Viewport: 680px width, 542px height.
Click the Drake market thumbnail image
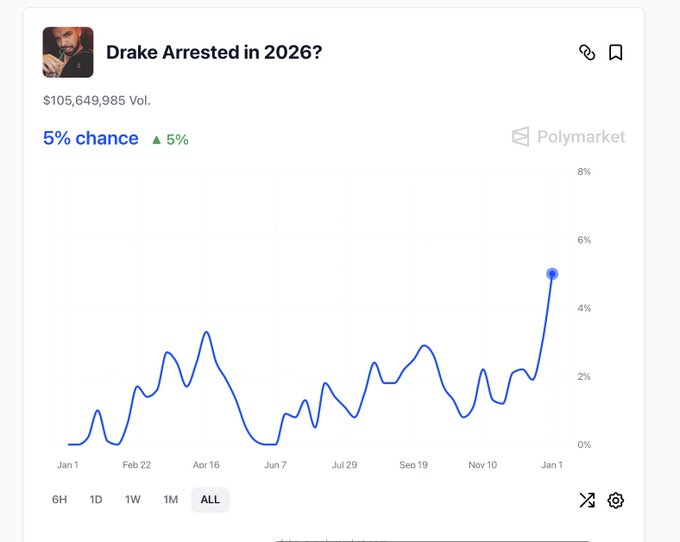[68, 52]
